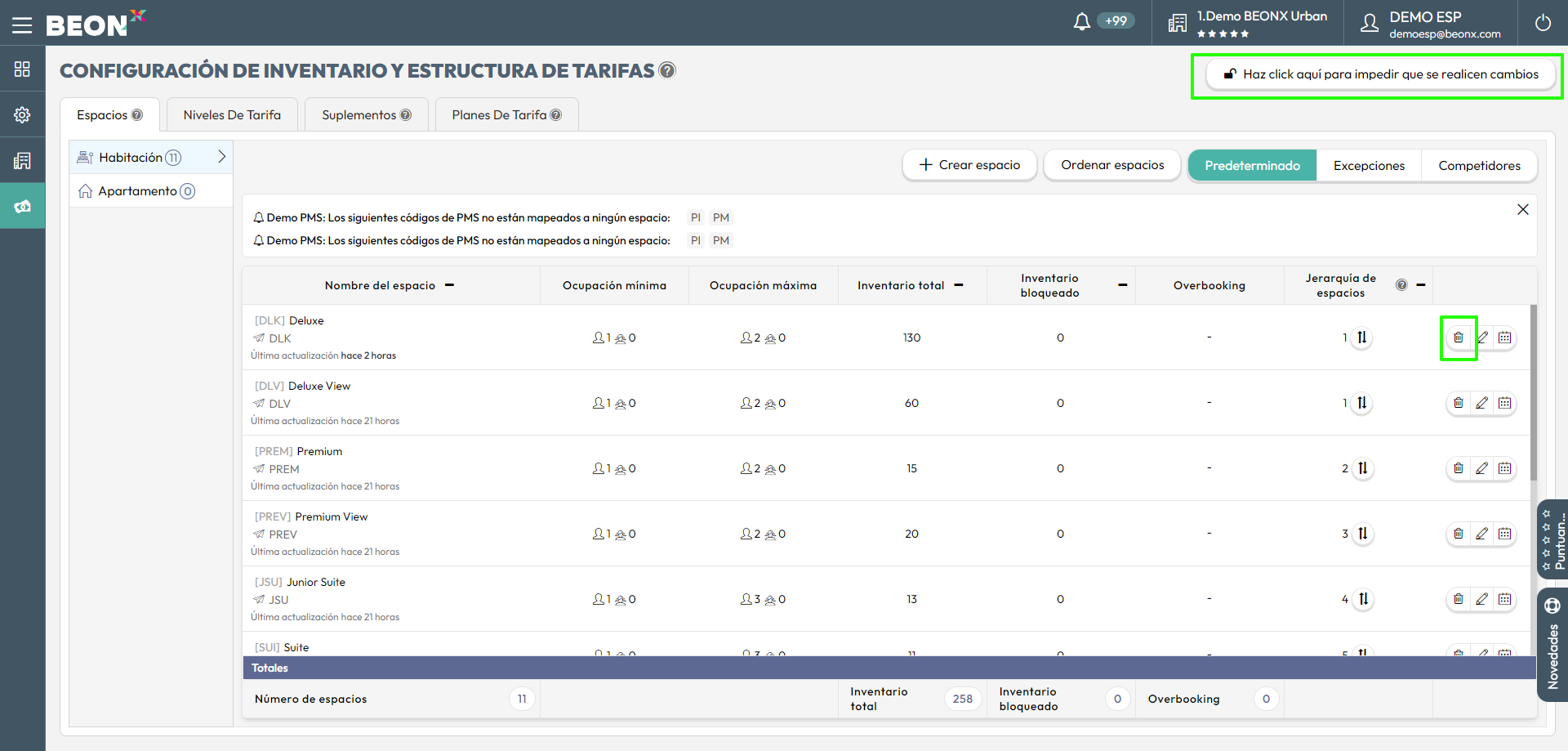Open the building icon in sidebar

click(x=22, y=160)
